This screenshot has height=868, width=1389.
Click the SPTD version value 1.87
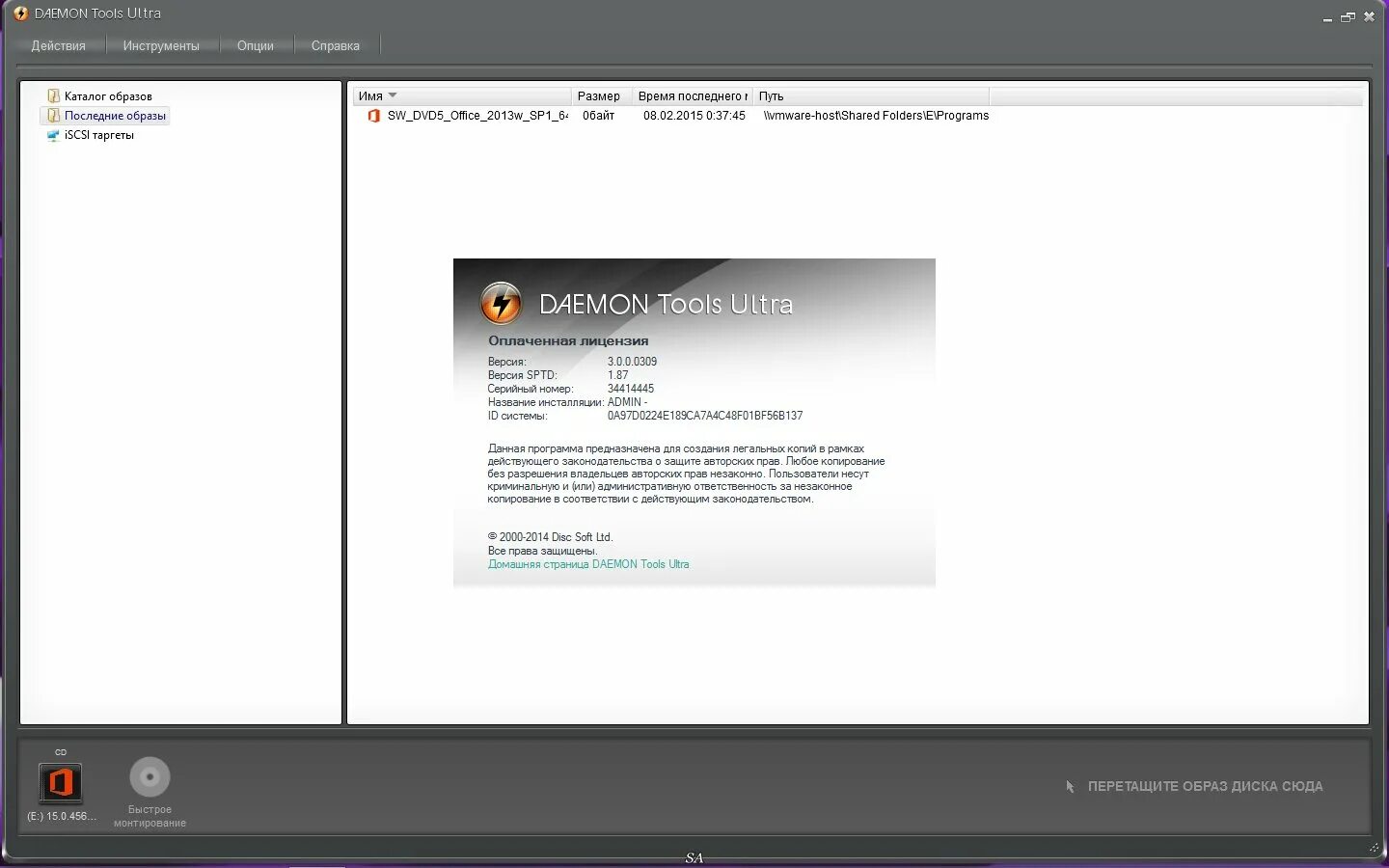click(x=617, y=375)
